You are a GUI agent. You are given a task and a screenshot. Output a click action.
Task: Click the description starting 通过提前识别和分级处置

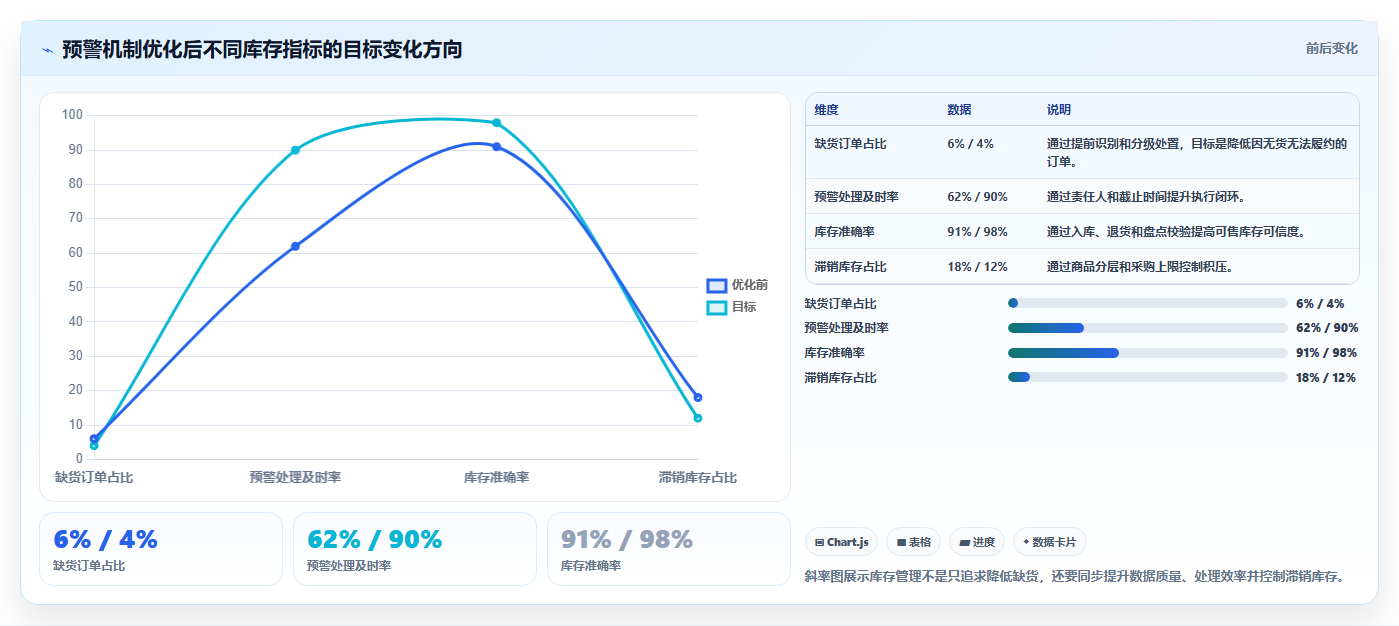[1197, 152]
